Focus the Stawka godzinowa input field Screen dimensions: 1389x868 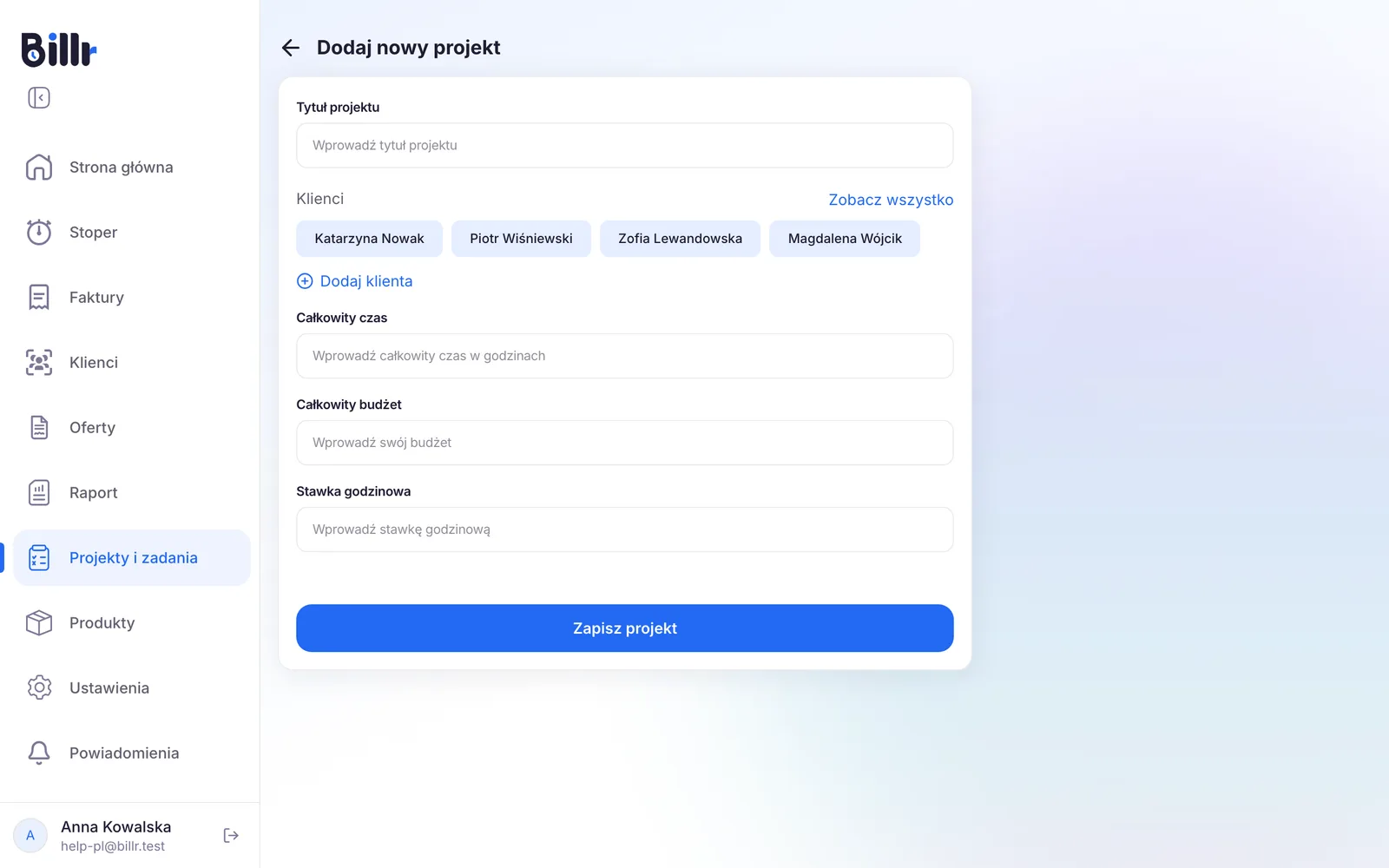tap(625, 529)
